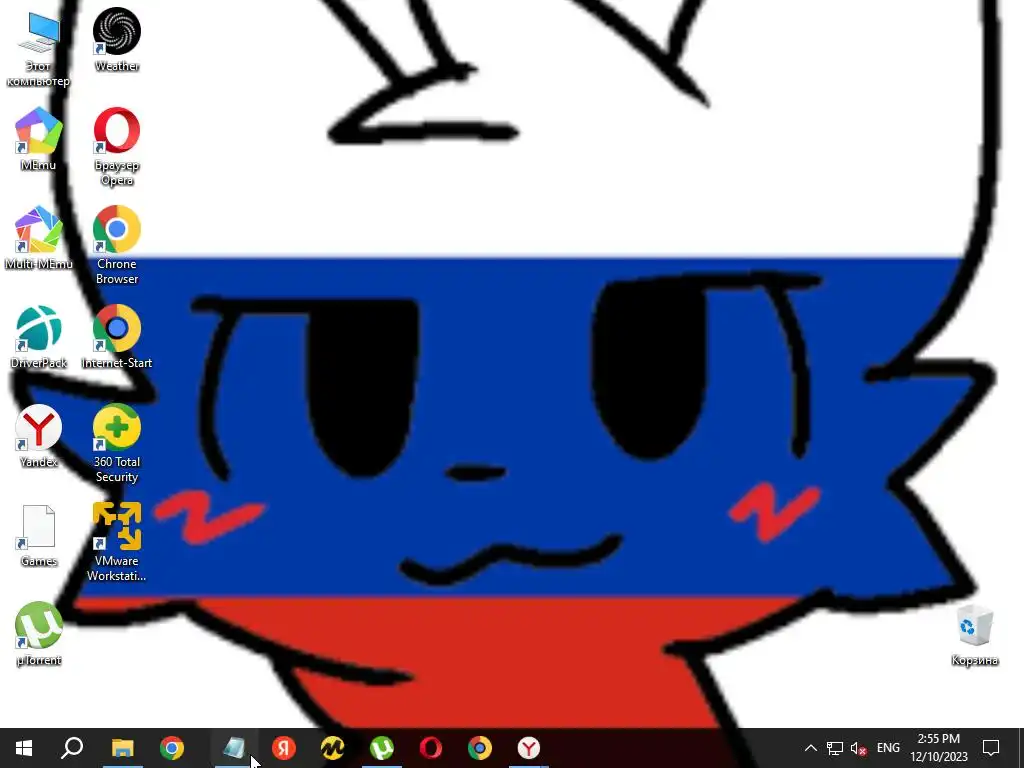Switch the ENG input language indicator
This screenshot has height=768, width=1024.
coord(888,748)
